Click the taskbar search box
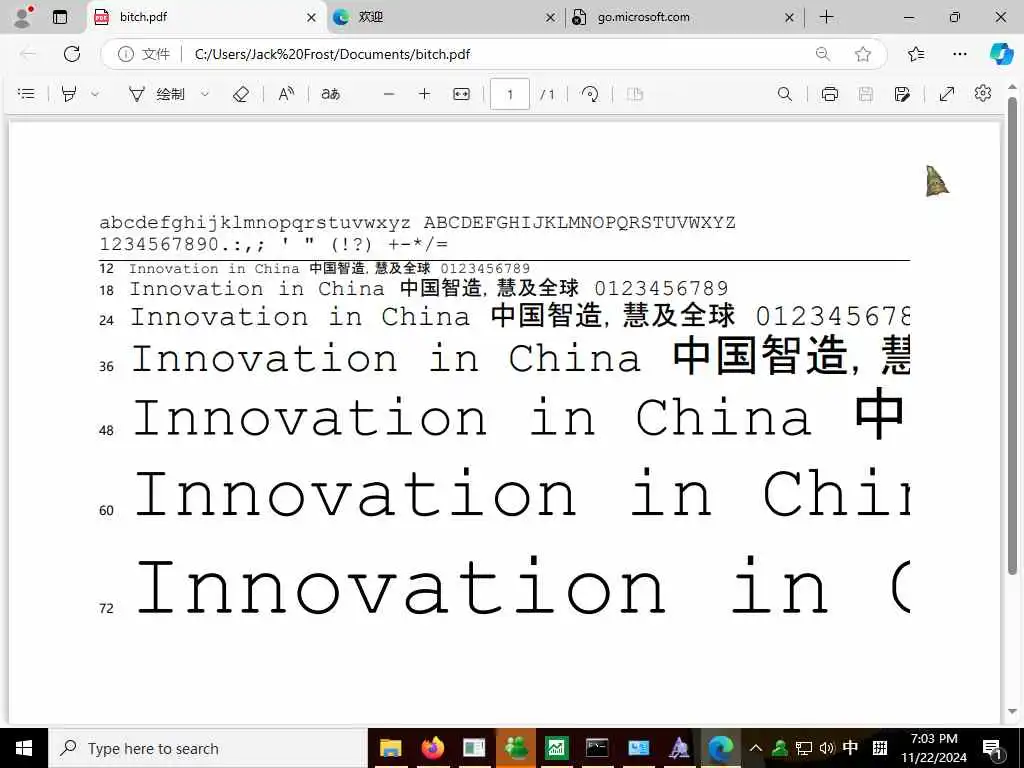 208,748
